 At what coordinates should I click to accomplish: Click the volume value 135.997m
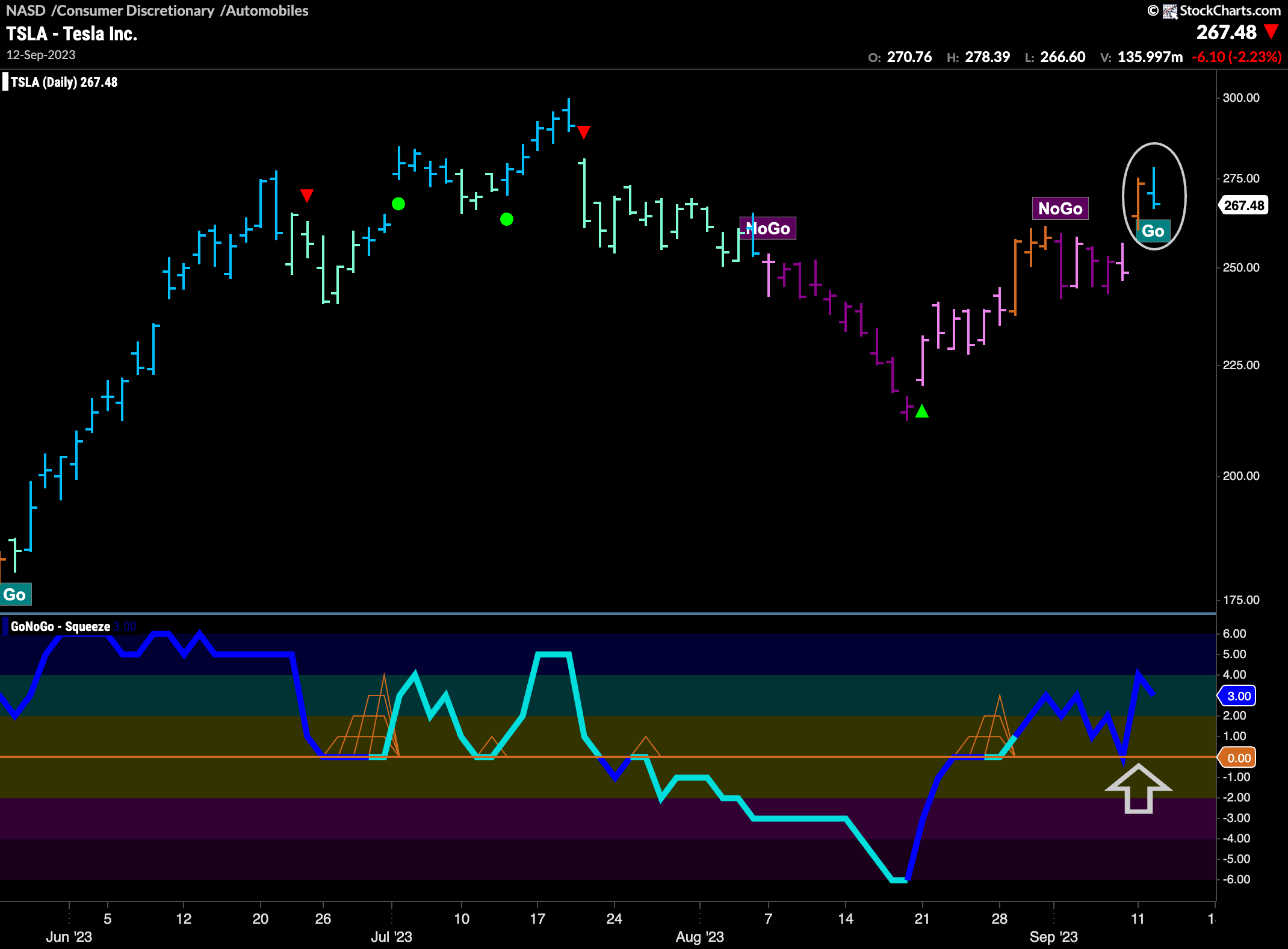1150,57
